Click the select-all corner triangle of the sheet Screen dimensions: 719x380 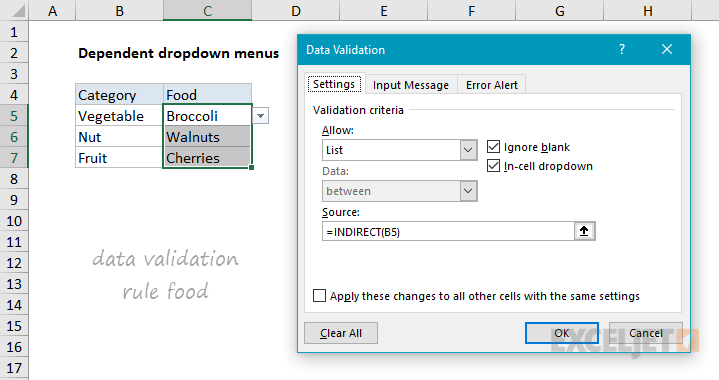[x=17, y=10]
